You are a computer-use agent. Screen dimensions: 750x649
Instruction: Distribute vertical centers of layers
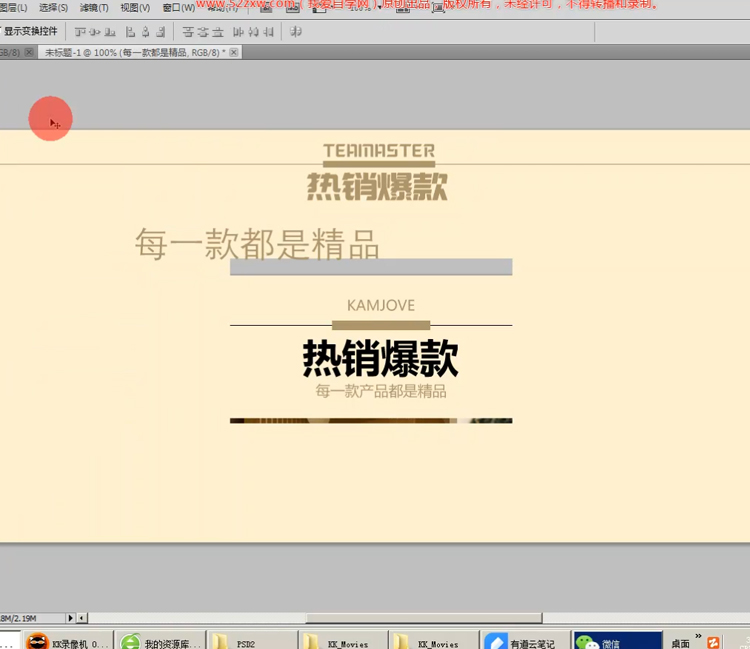pyautogui.click(x=203, y=32)
